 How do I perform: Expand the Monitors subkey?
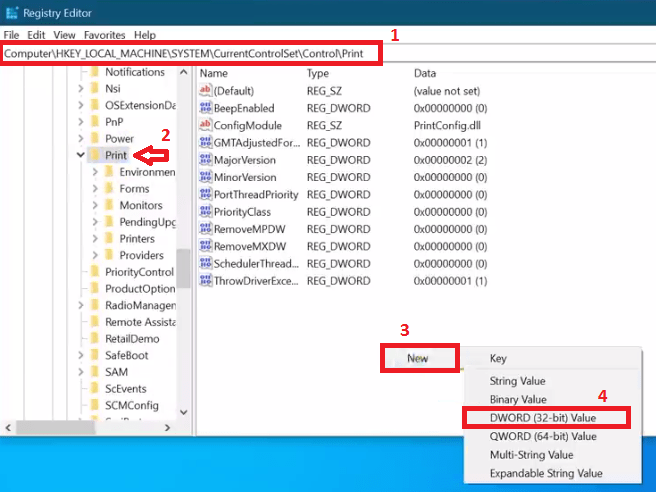pyautogui.click(x=95, y=205)
